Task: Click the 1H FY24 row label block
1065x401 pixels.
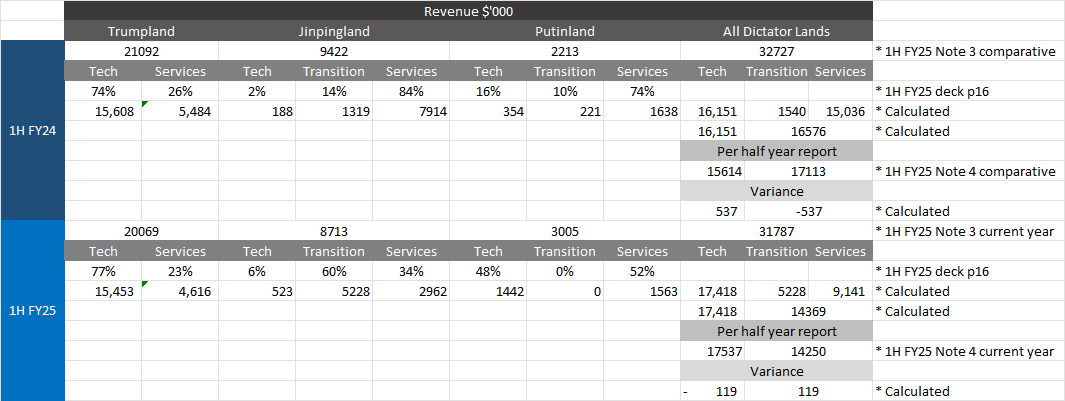Action: (32, 131)
